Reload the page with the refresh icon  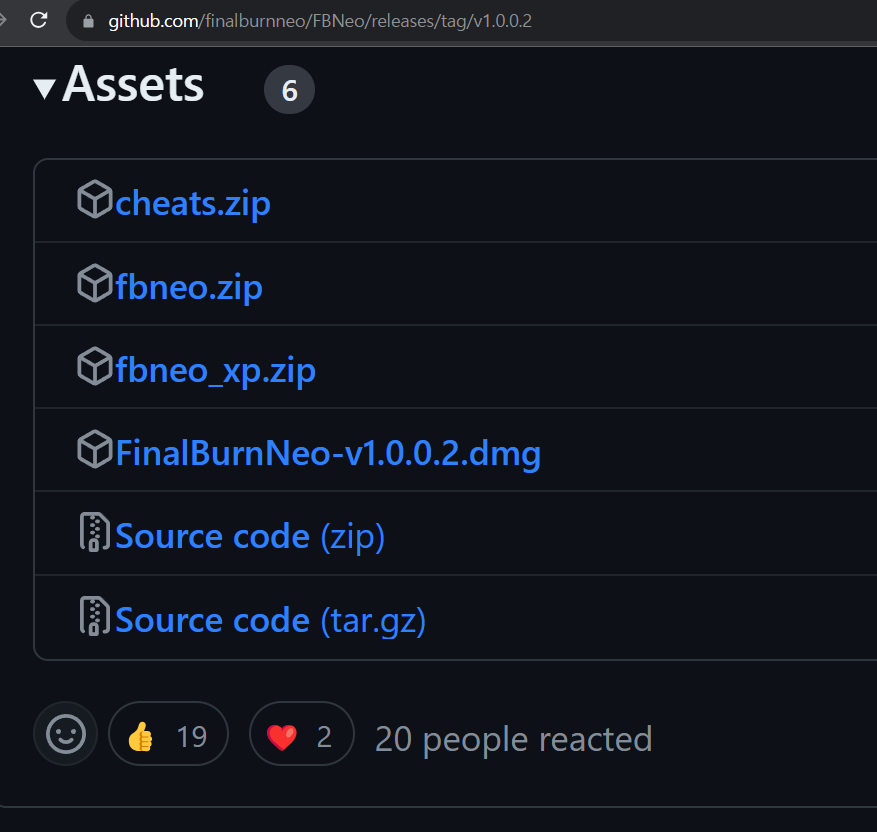(x=39, y=21)
